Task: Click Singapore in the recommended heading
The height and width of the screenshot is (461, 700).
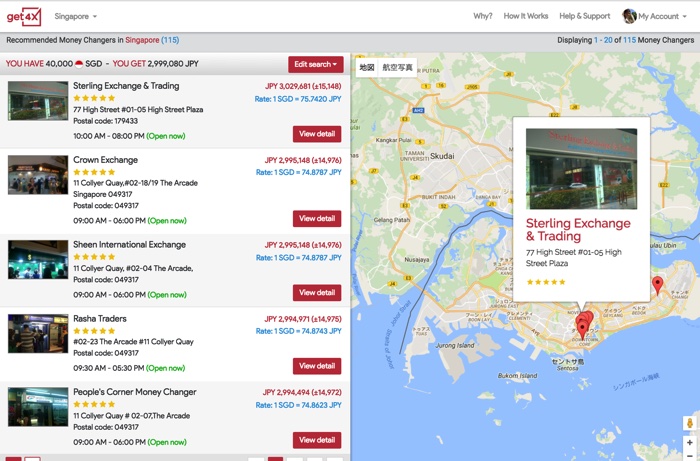Action: point(142,40)
